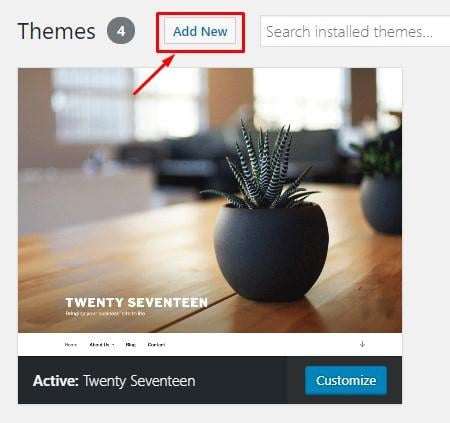Select Contact in the preview navigation
The height and width of the screenshot is (423, 450).
tap(156, 345)
